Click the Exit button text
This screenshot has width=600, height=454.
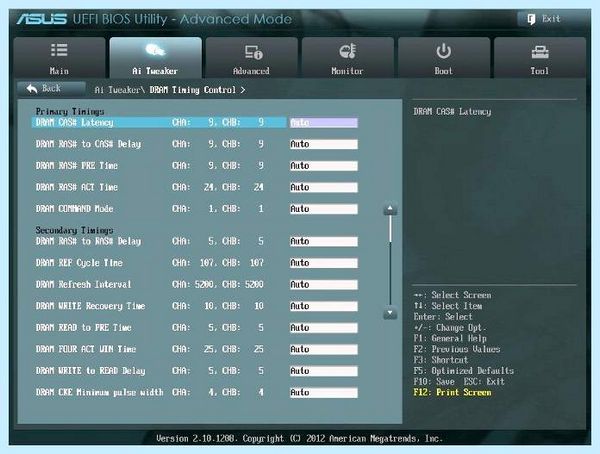[551, 19]
